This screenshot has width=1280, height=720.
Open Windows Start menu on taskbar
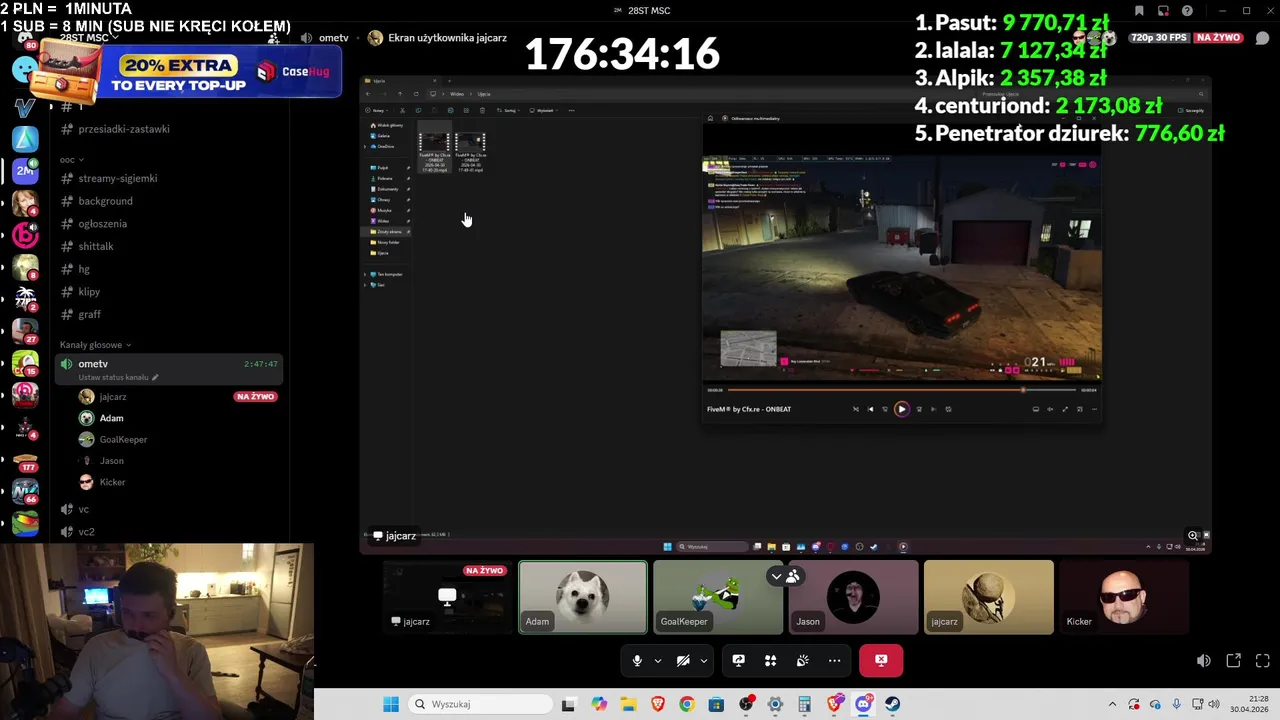pyautogui.click(x=391, y=704)
